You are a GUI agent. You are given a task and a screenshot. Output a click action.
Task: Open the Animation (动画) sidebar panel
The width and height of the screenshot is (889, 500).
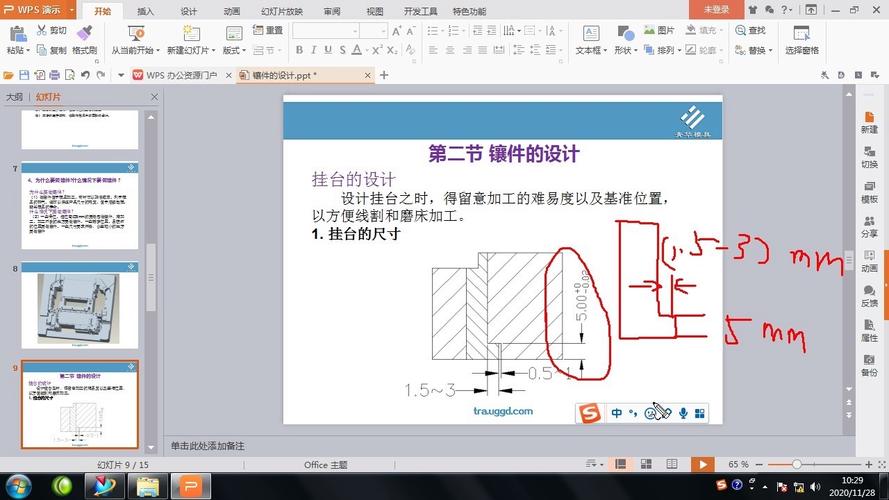click(x=869, y=261)
